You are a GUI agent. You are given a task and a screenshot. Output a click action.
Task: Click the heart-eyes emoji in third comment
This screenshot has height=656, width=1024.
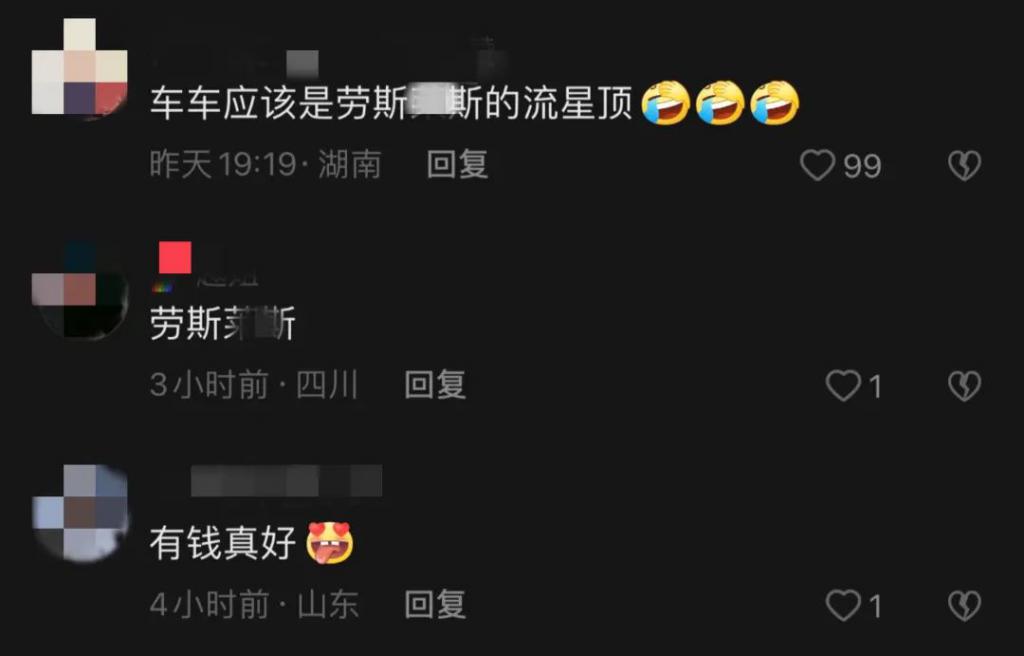point(330,544)
